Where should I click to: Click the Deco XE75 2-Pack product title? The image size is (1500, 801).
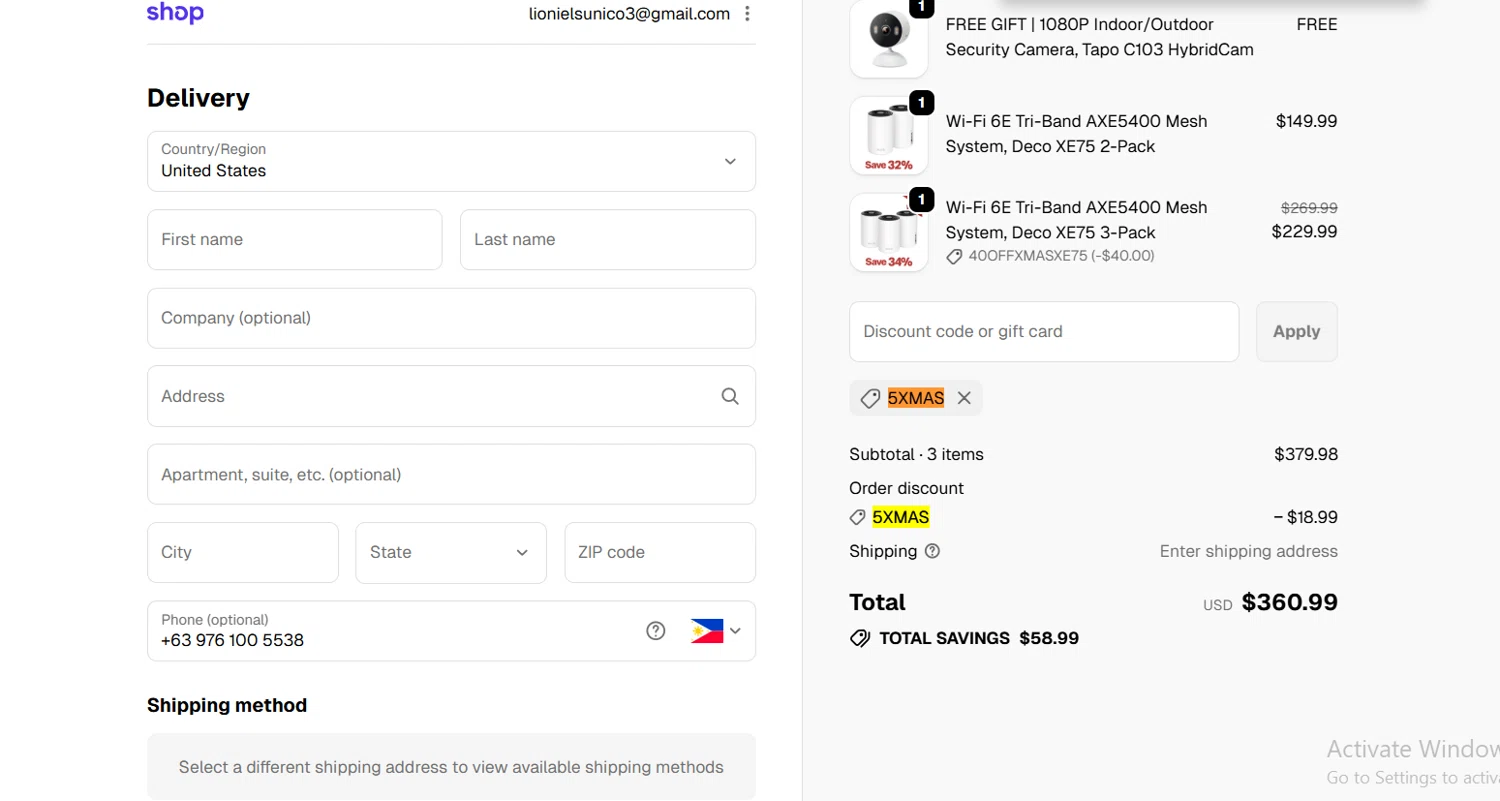1077,134
